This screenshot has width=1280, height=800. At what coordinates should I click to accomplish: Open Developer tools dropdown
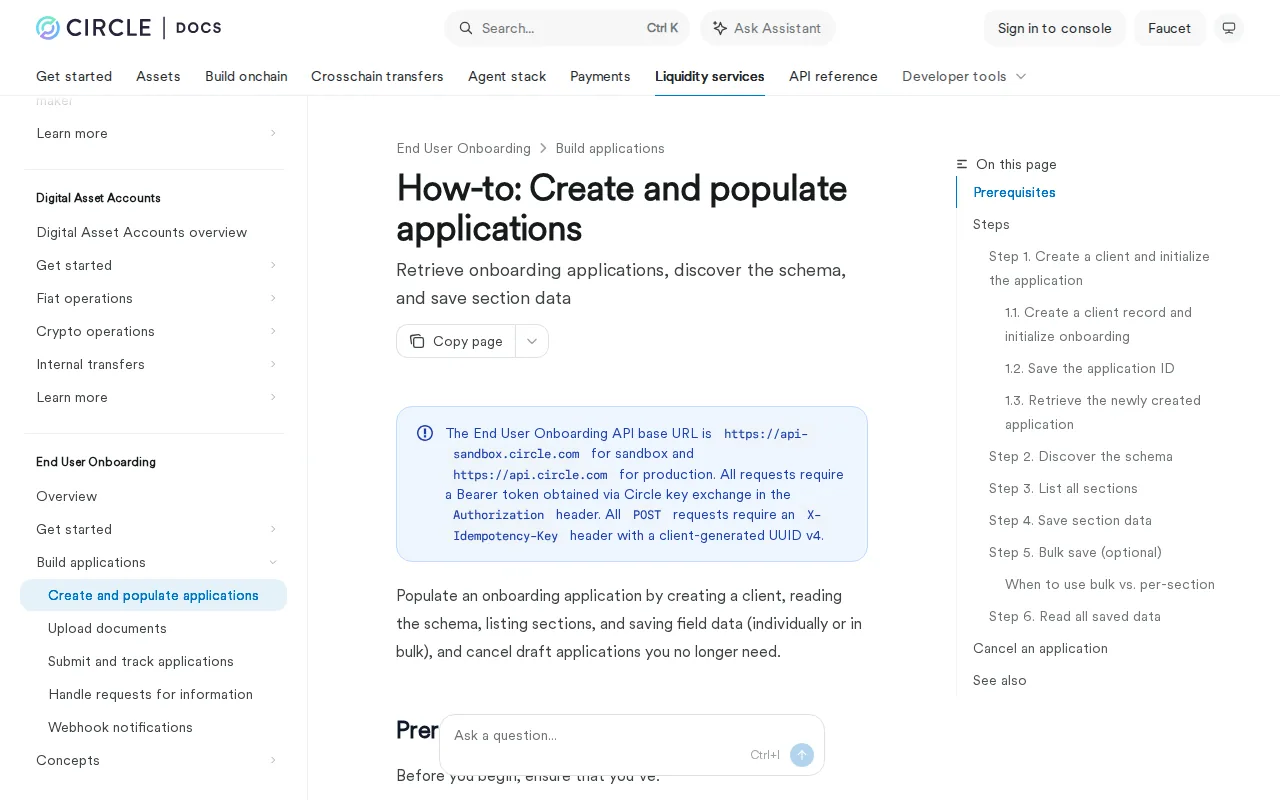coord(964,76)
